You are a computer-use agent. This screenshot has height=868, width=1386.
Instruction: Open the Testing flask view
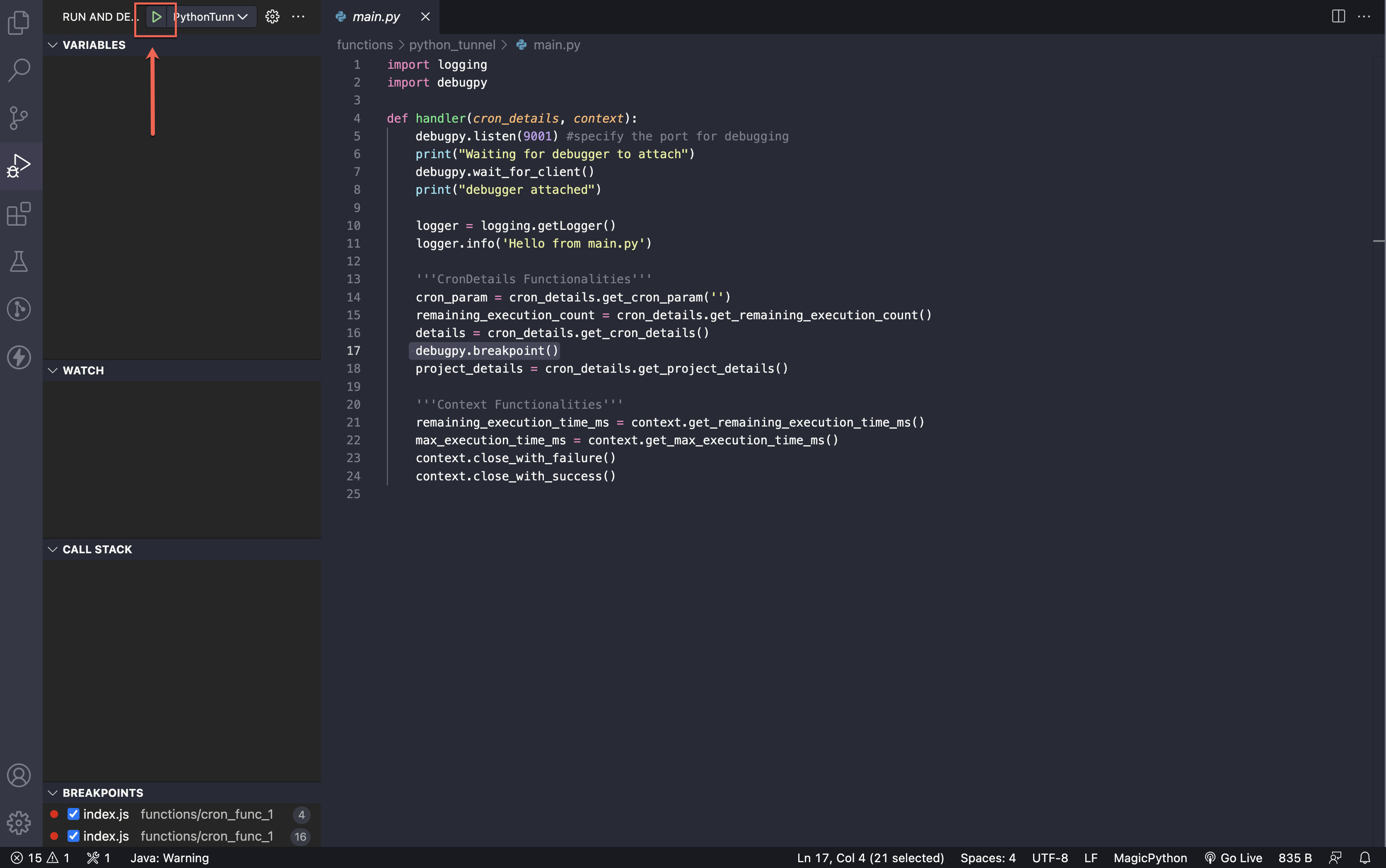(x=19, y=261)
